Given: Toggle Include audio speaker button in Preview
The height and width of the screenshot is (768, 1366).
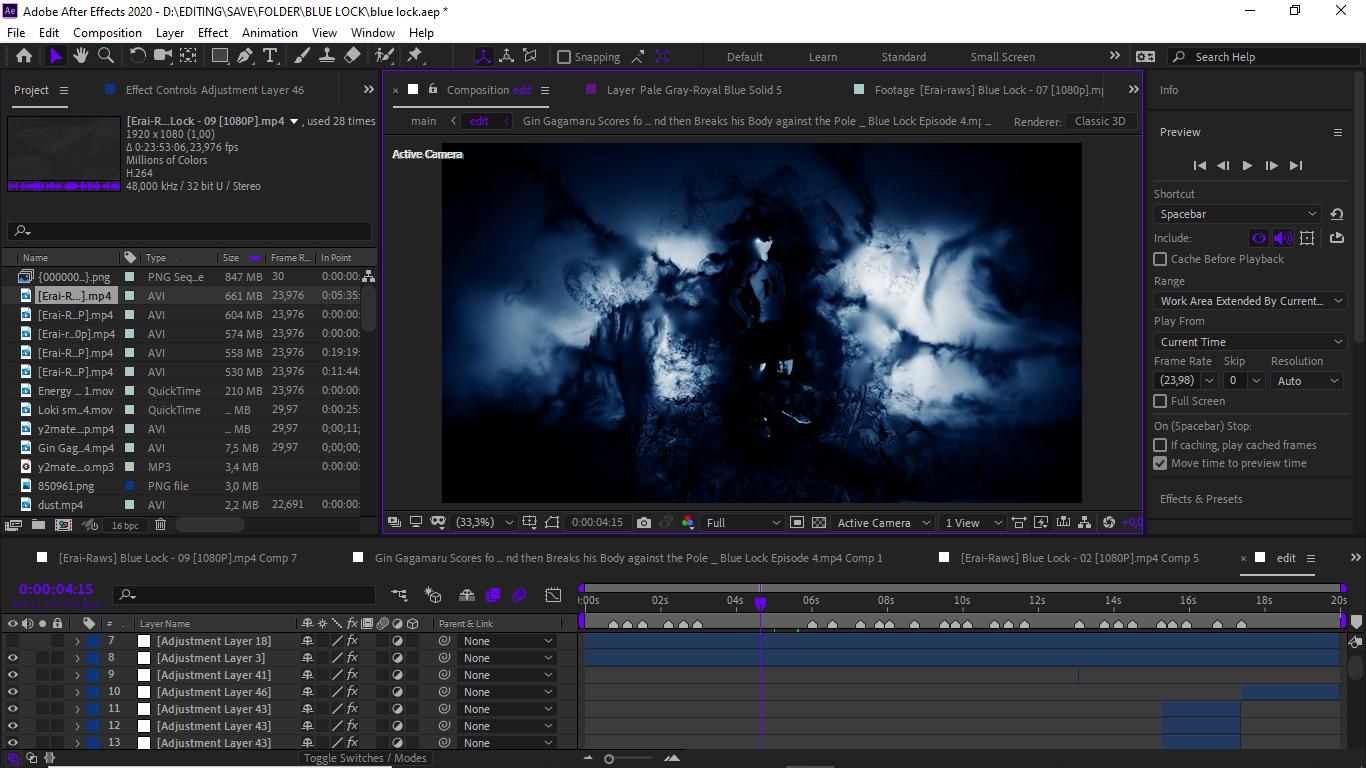Looking at the screenshot, I should tap(1282, 238).
